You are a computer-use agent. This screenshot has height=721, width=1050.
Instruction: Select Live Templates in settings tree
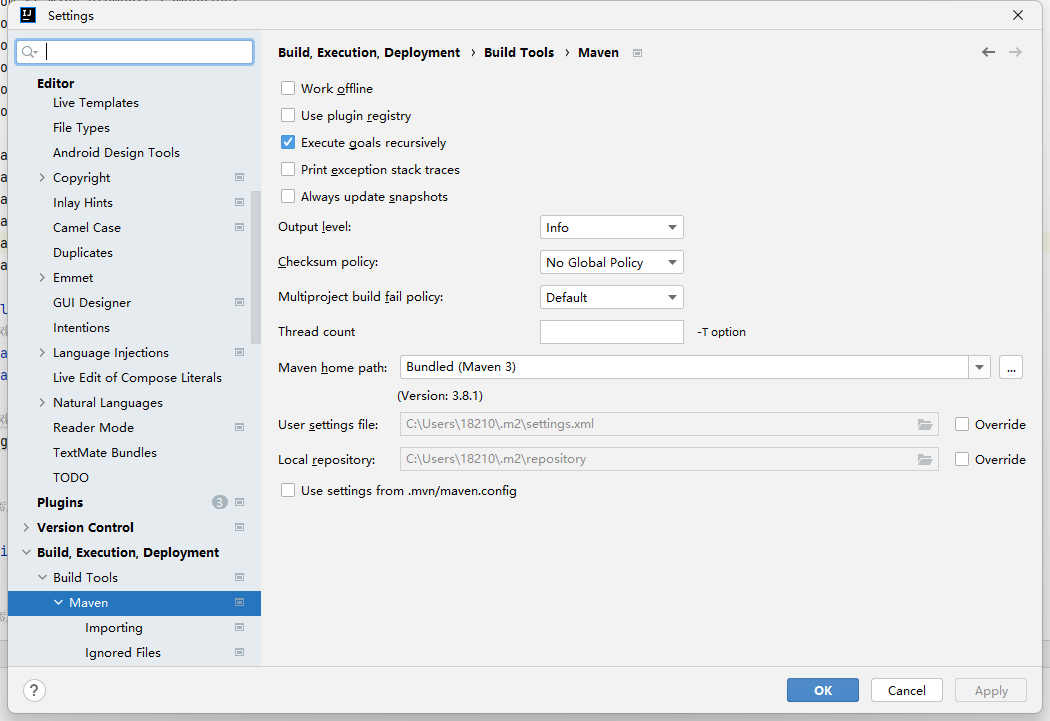(x=96, y=102)
